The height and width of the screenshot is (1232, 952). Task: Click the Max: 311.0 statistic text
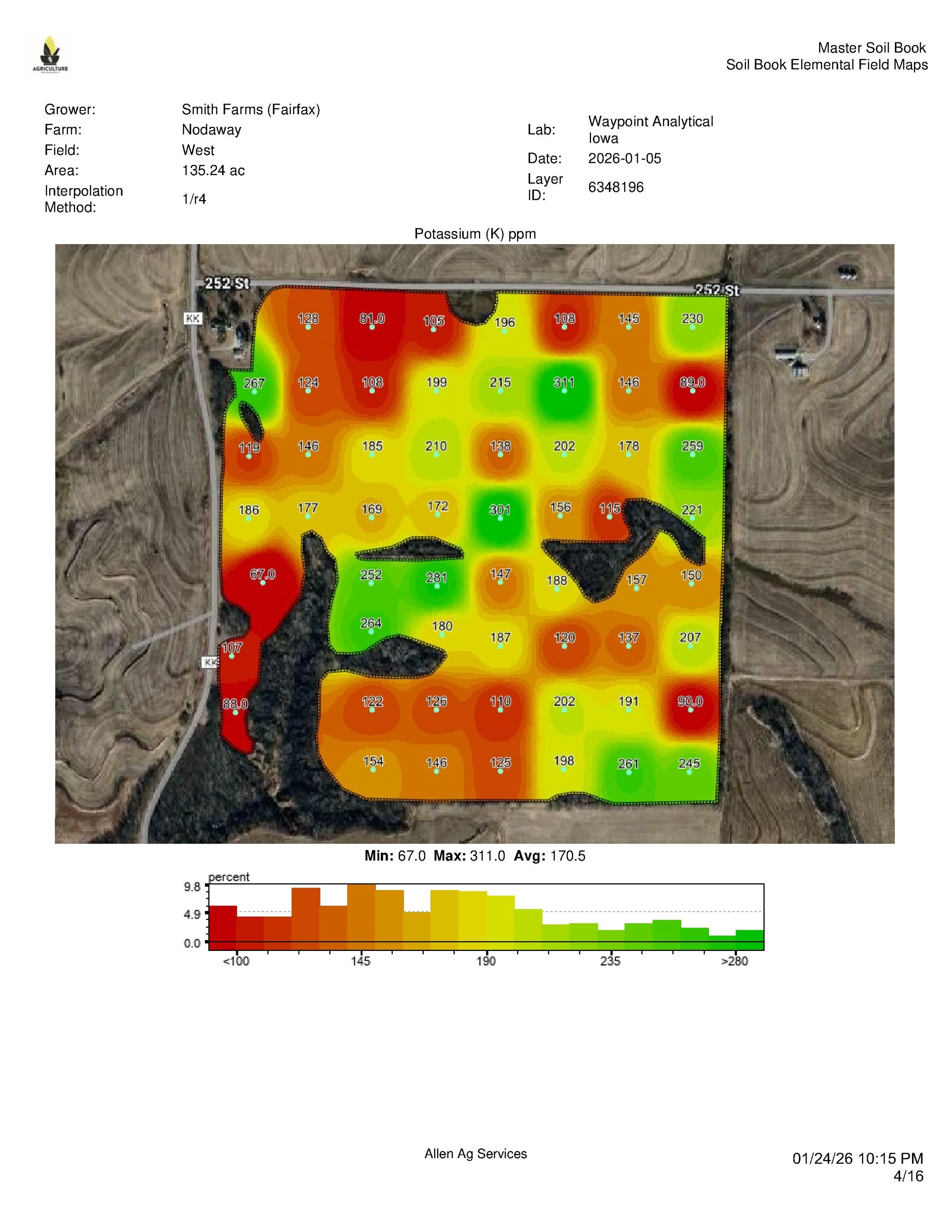469,856
